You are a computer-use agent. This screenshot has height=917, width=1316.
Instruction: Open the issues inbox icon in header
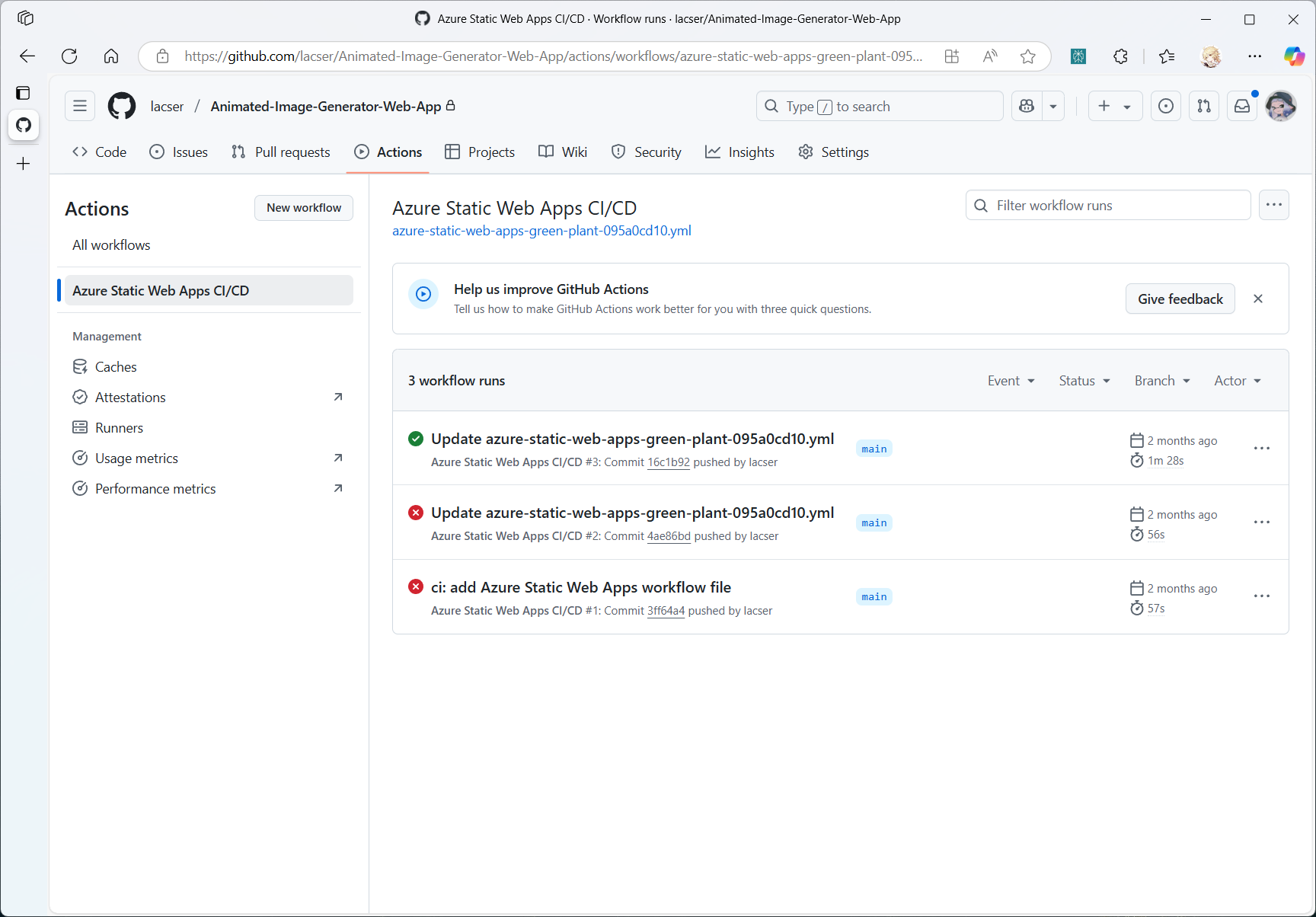click(x=1166, y=106)
